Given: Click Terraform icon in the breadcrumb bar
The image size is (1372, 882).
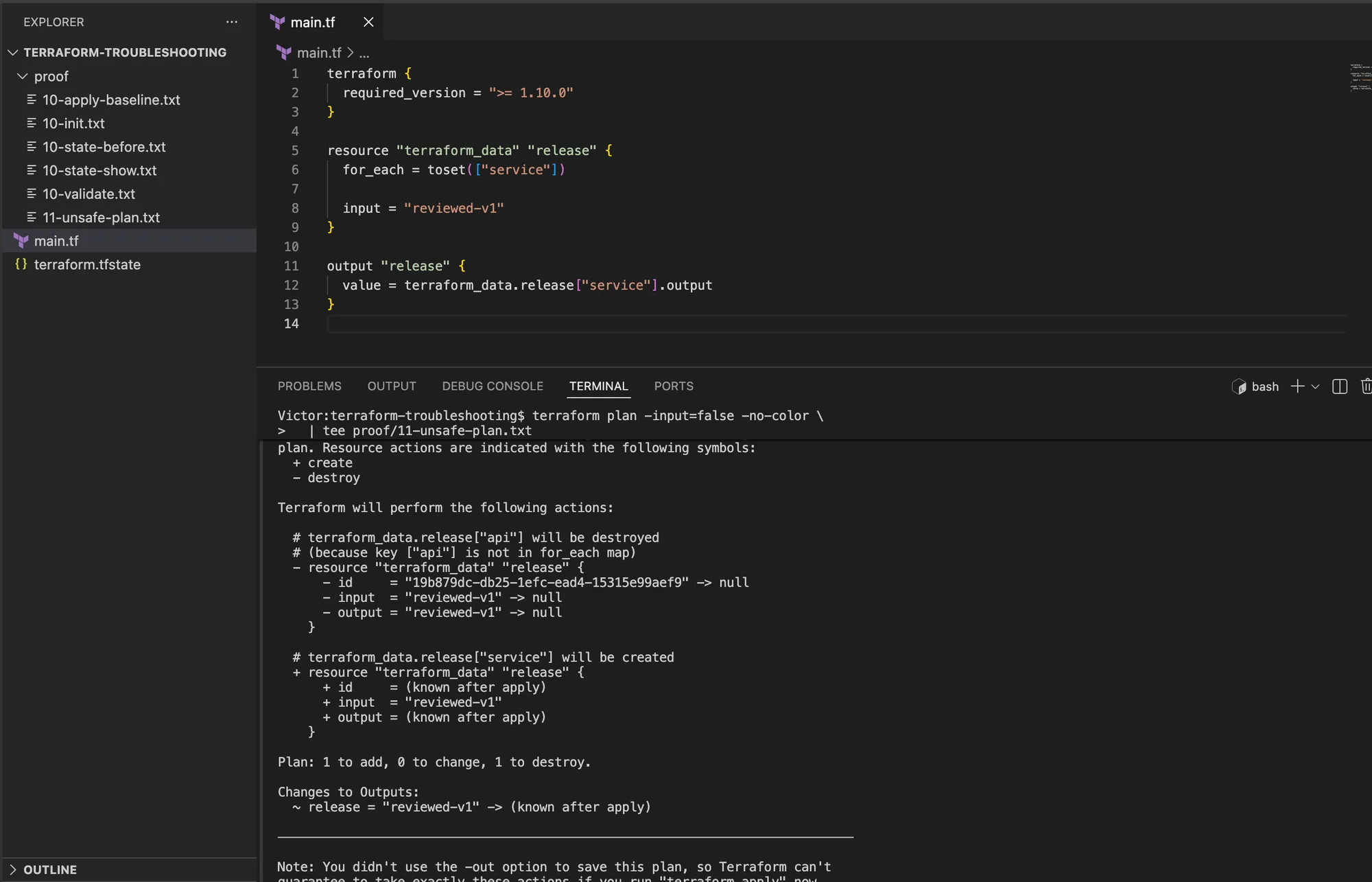Looking at the screenshot, I should [x=284, y=52].
